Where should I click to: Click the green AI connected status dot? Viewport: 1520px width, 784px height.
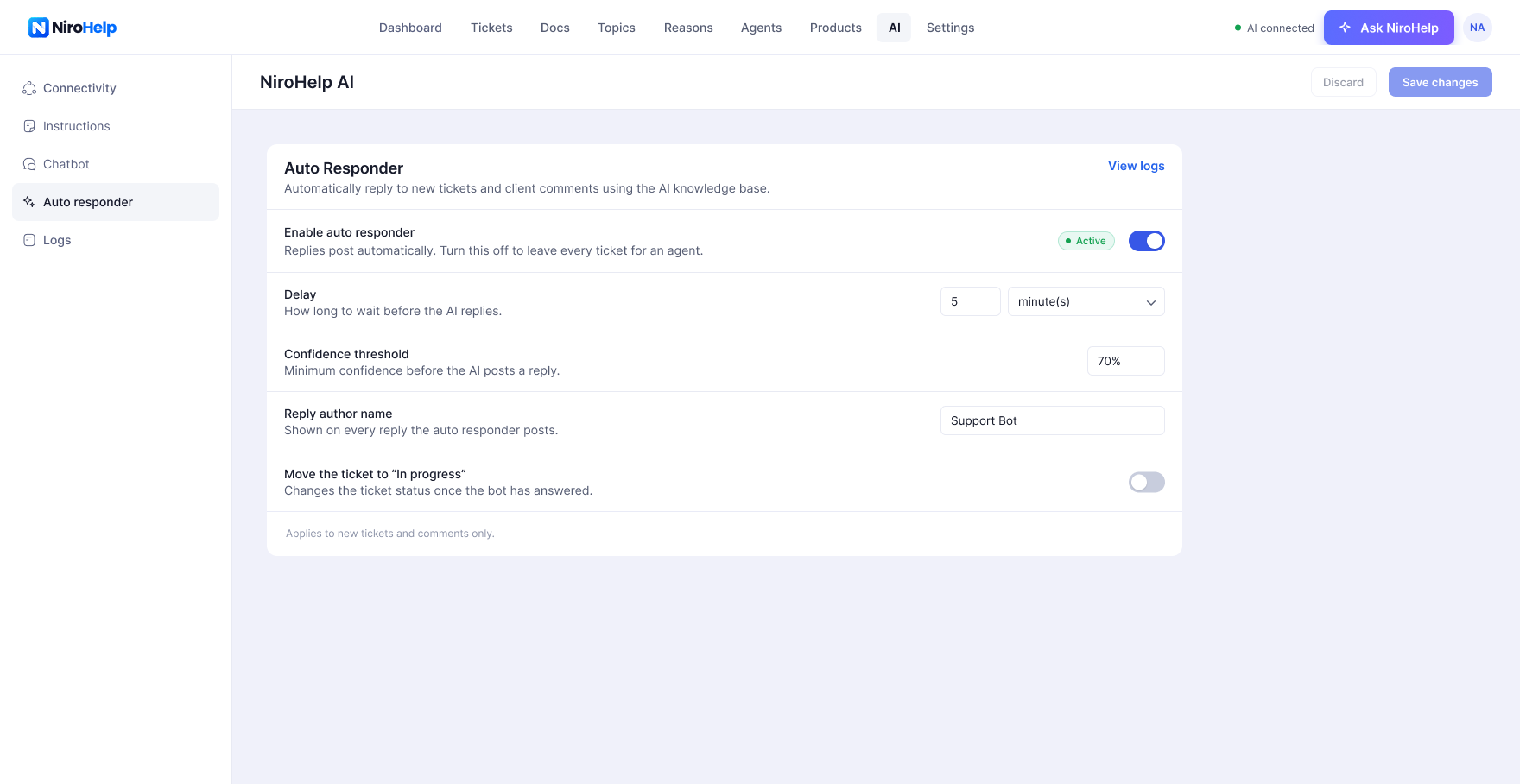(1238, 28)
